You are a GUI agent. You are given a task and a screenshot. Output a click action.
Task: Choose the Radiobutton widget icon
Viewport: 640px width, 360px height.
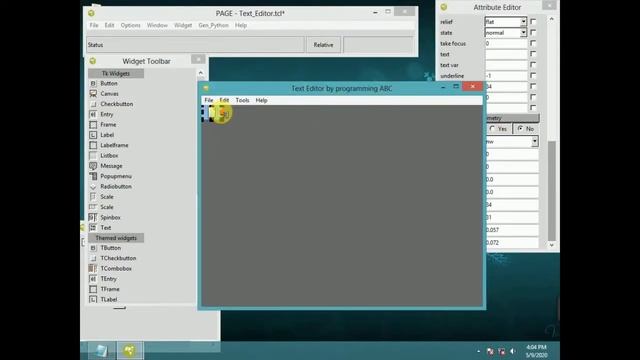93,187
